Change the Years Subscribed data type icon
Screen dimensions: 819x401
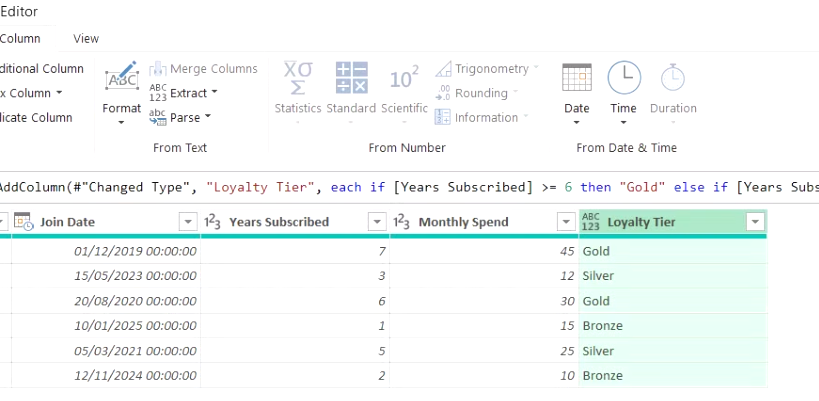click(x=212, y=222)
